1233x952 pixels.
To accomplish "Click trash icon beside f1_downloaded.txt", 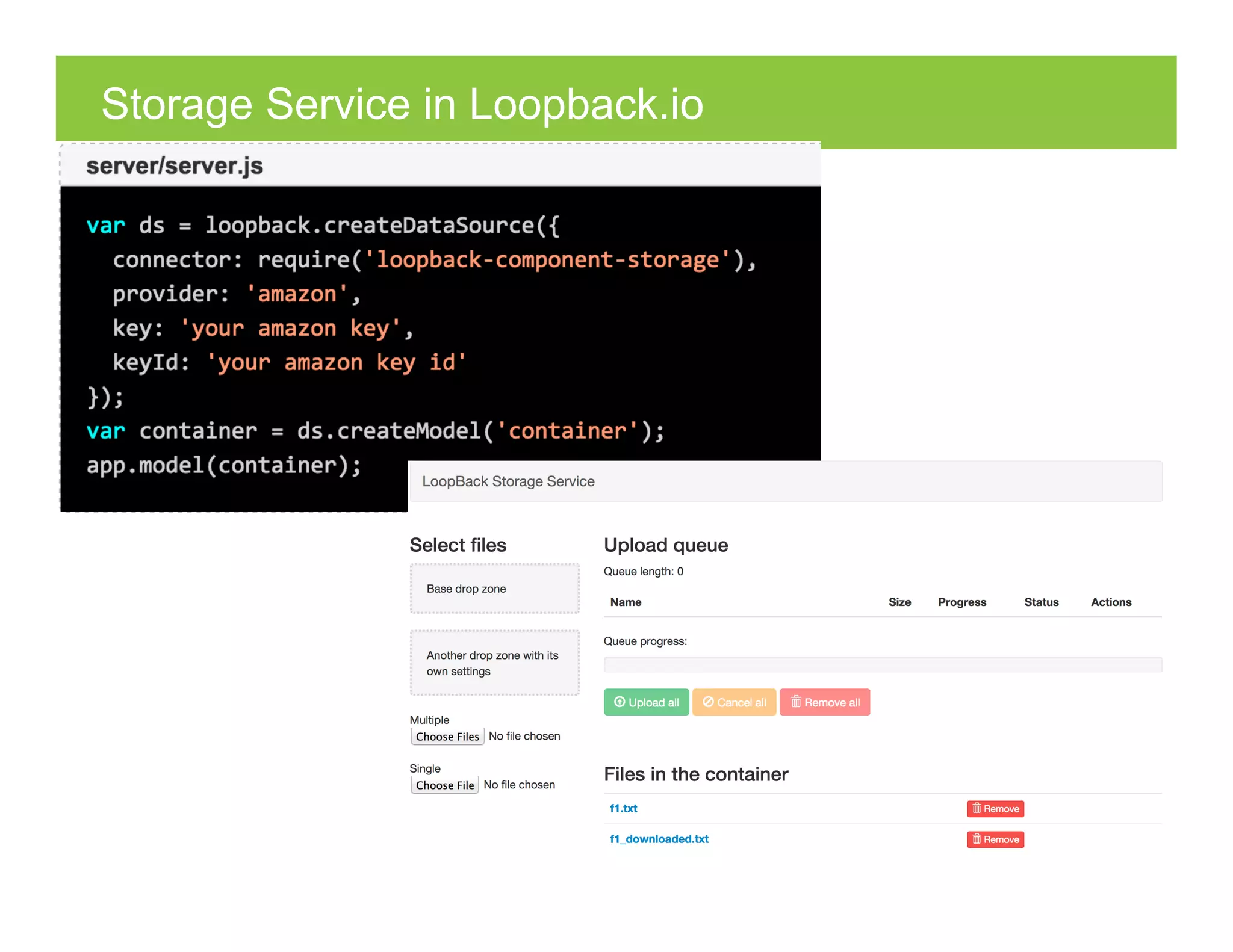I will pyautogui.click(x=977, y=839).
